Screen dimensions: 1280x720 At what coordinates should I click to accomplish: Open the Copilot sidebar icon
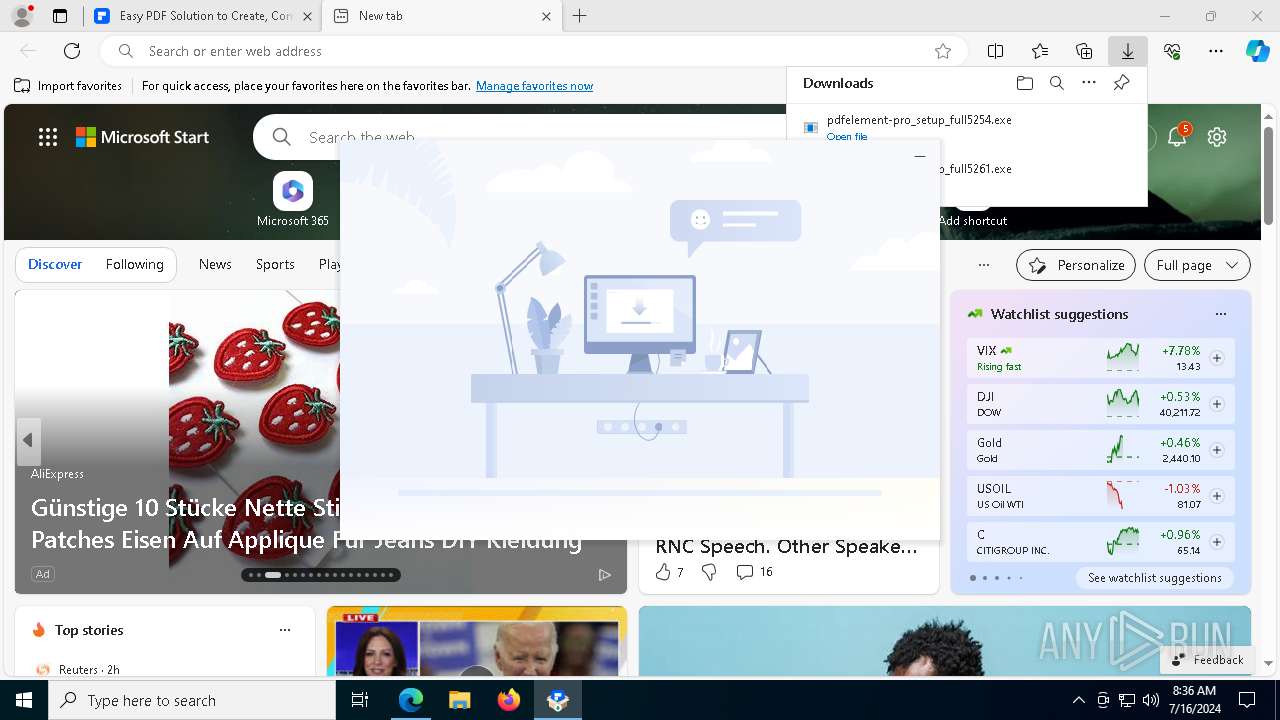point(1257,51)
